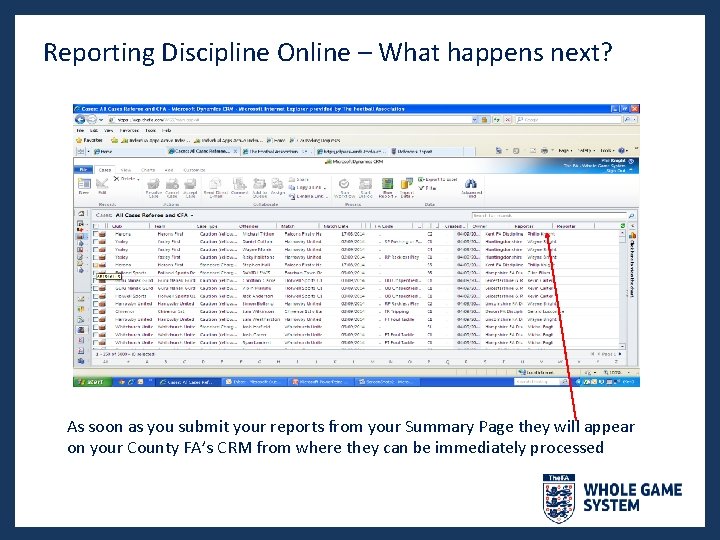Open the Copy a Link dropdown arrow
Viewport: 720px width, 540px height.
325,188
